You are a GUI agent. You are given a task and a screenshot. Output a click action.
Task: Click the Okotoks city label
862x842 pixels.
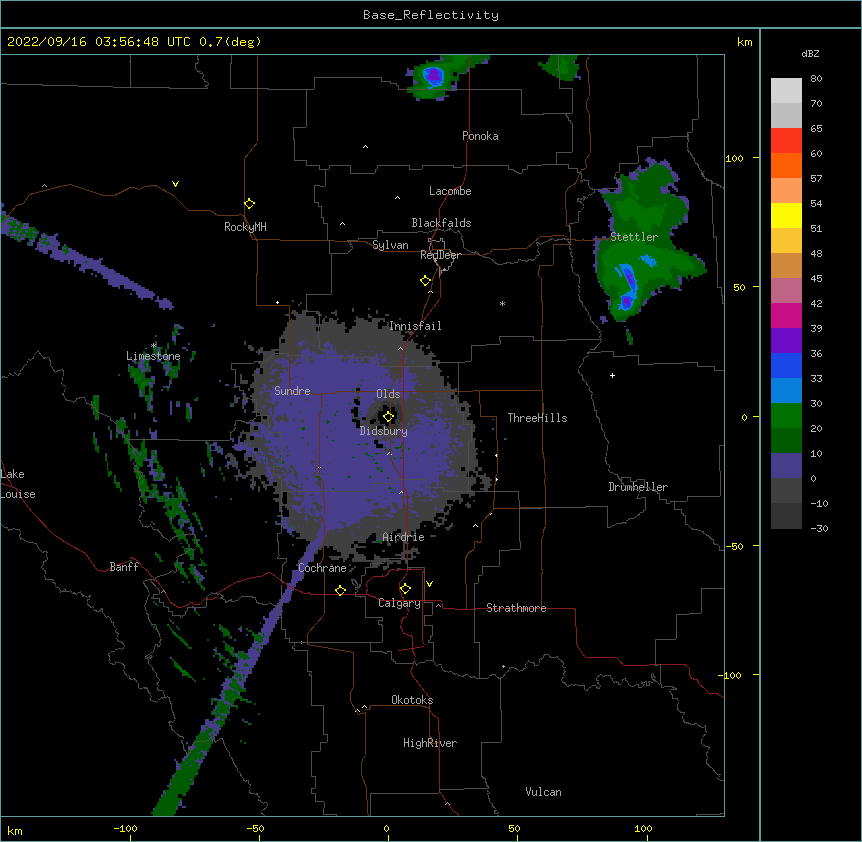pyautogui.click(x=412, y=700)
